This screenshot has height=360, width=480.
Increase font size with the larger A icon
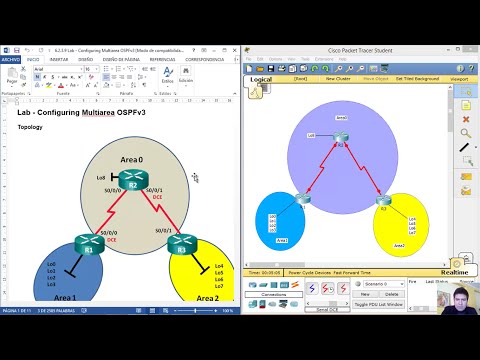click(88, 85)
